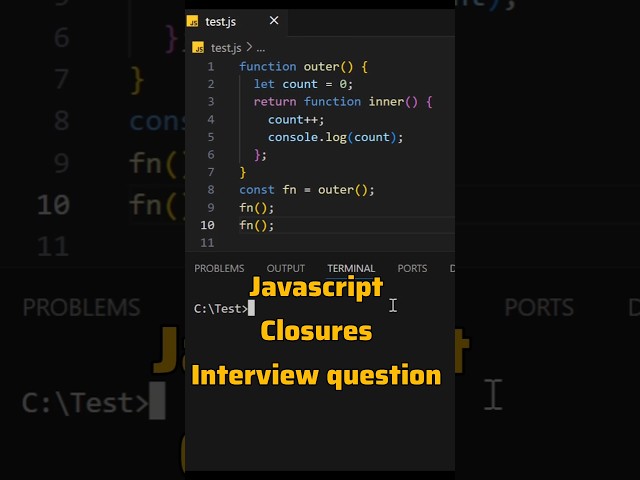Image resolution: width=640 pixels, height=480 pixels.
Task: Click the 'fn();' call on line 10
Action: click(x=257, y=225)
